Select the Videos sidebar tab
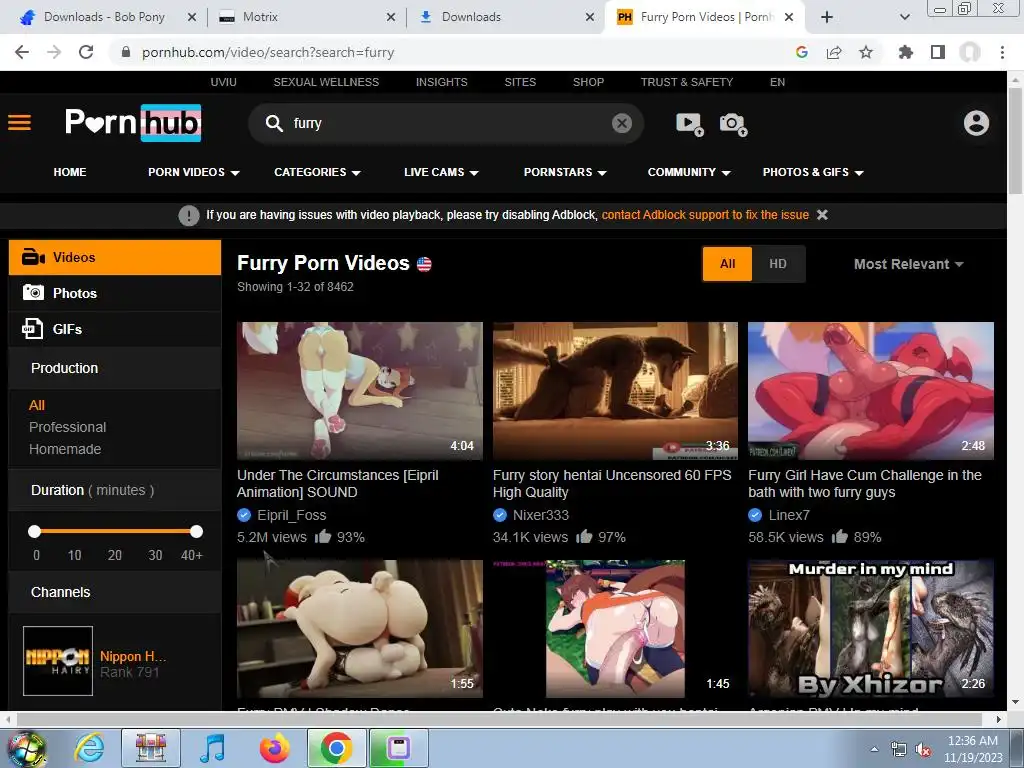This screenshot has width=1024, height=768. pos(115,257)
